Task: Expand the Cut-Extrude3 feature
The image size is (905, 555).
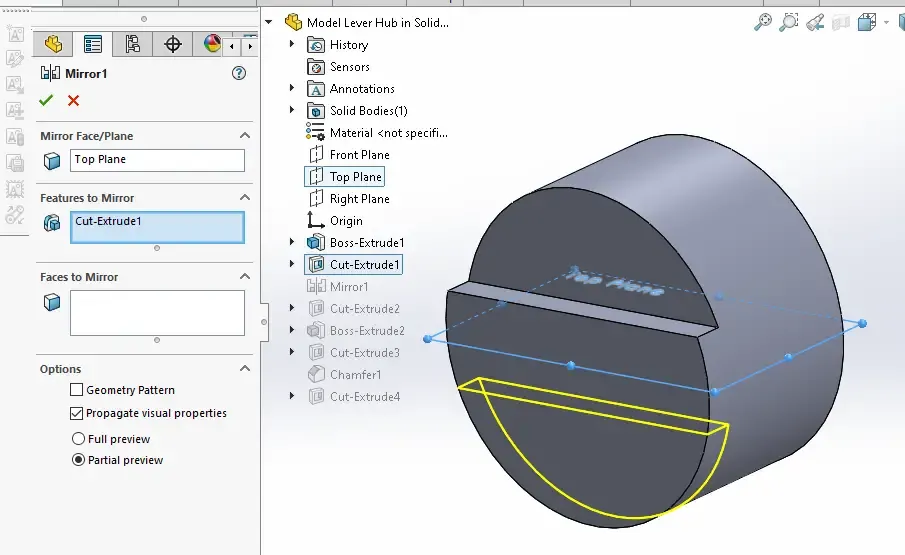Action: pyautogui.click(x=291, y=351)
